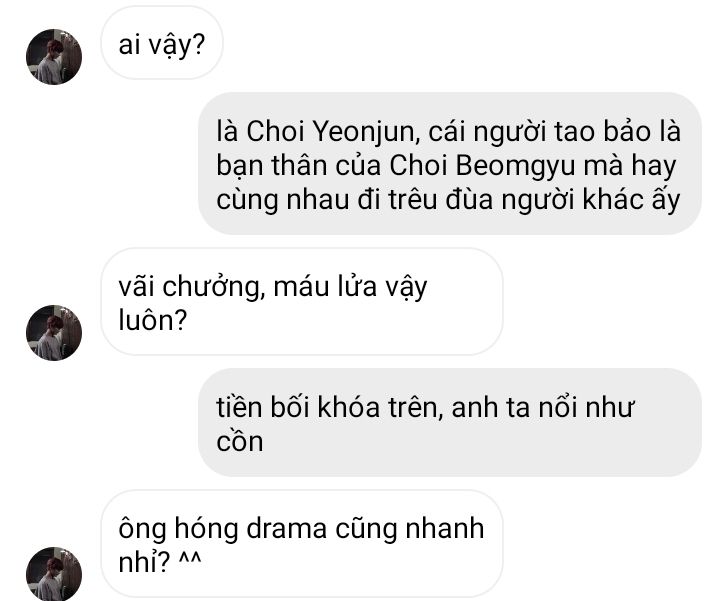Image resolution: width=720 pixels, height=601 pixels.
Task: Click the words 'máu lửa' in the white bubble
Action: (325, 287)
